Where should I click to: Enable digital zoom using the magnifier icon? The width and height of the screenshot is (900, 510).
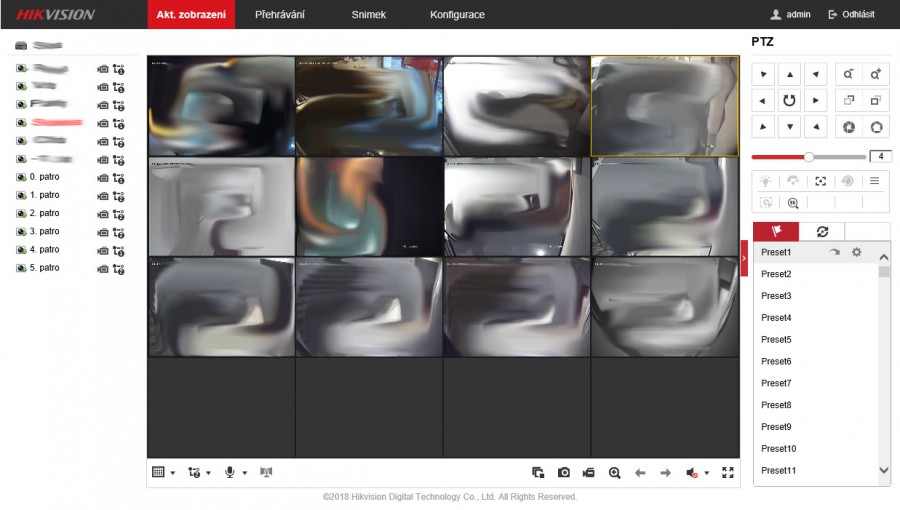coord(614,472)
